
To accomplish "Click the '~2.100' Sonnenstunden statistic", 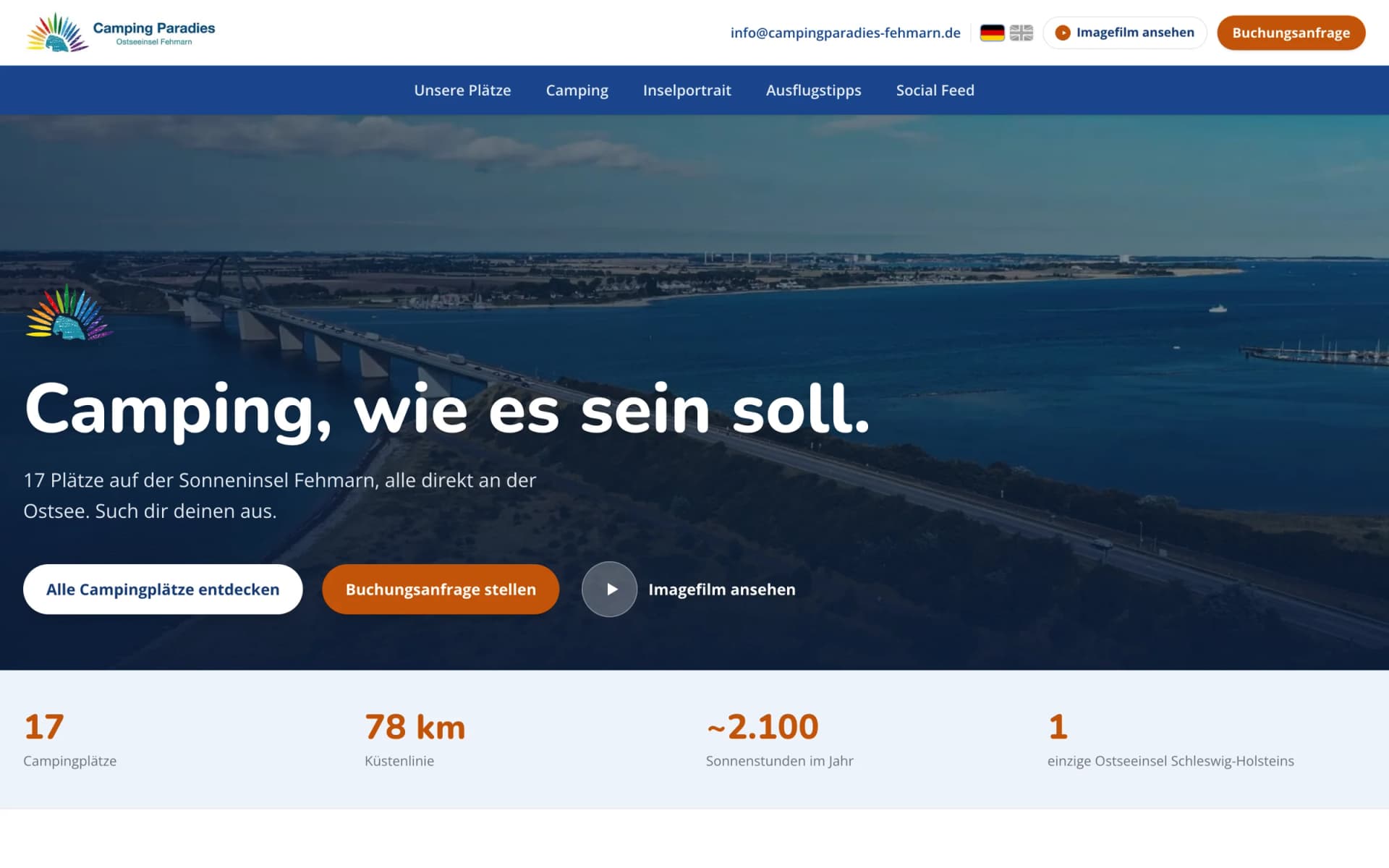I will tap(763, 727).
